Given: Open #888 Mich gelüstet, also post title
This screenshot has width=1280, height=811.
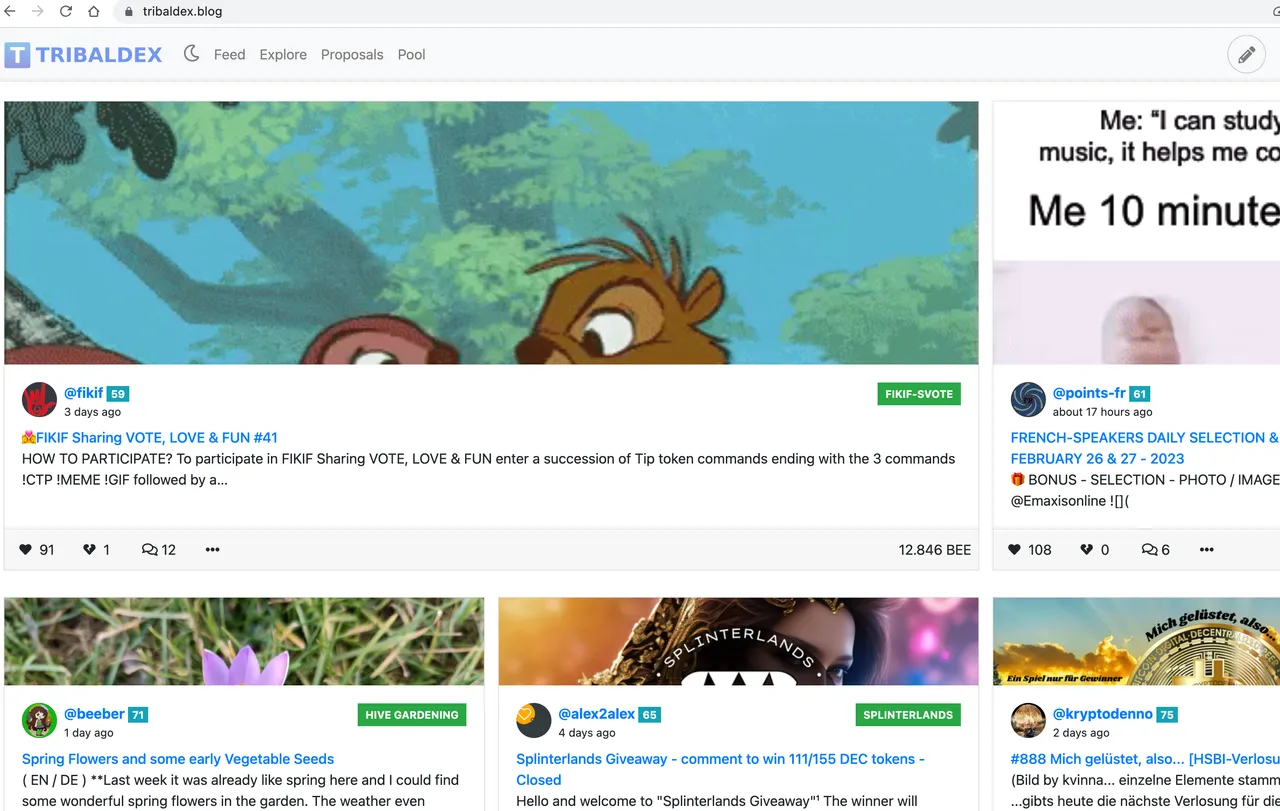Looking at the screenshot, I should (1145, 759).
